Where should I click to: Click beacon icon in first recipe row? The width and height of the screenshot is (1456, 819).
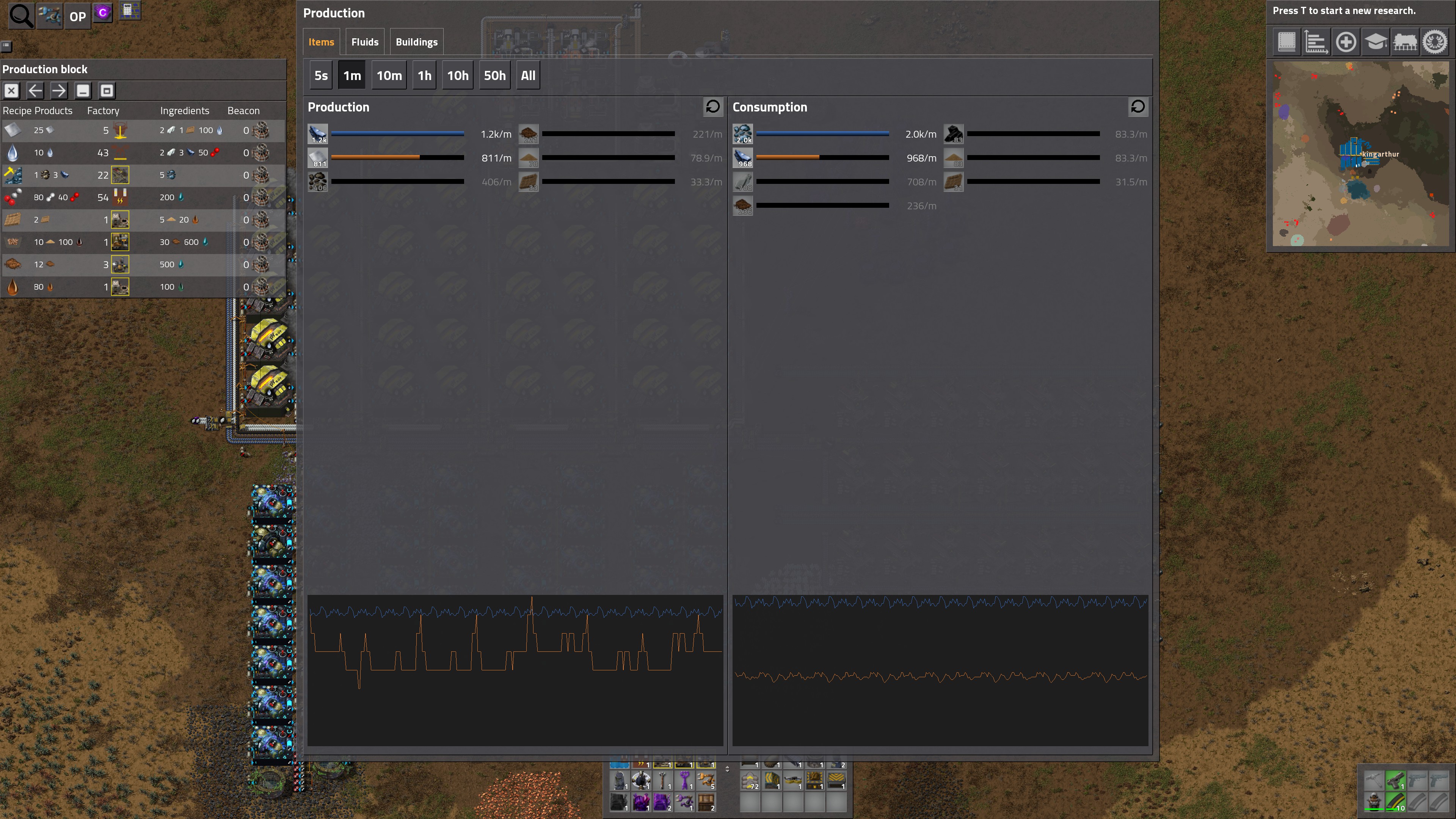(260, 130)
